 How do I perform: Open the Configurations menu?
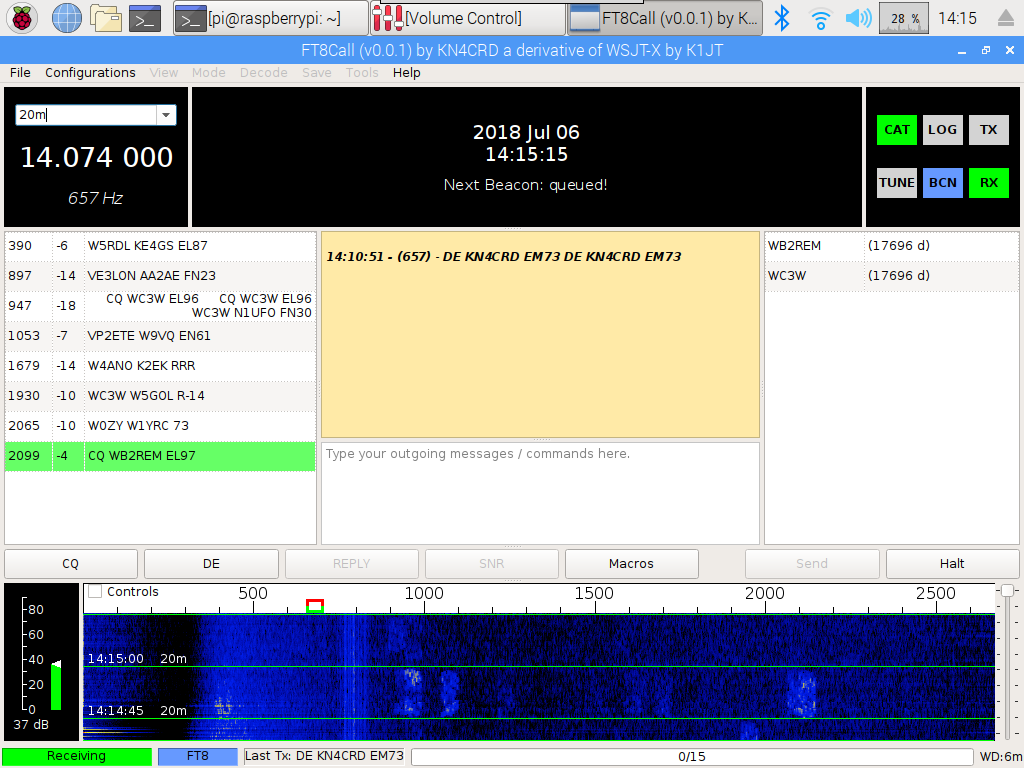pyautogui.click(x=90, y=72)
